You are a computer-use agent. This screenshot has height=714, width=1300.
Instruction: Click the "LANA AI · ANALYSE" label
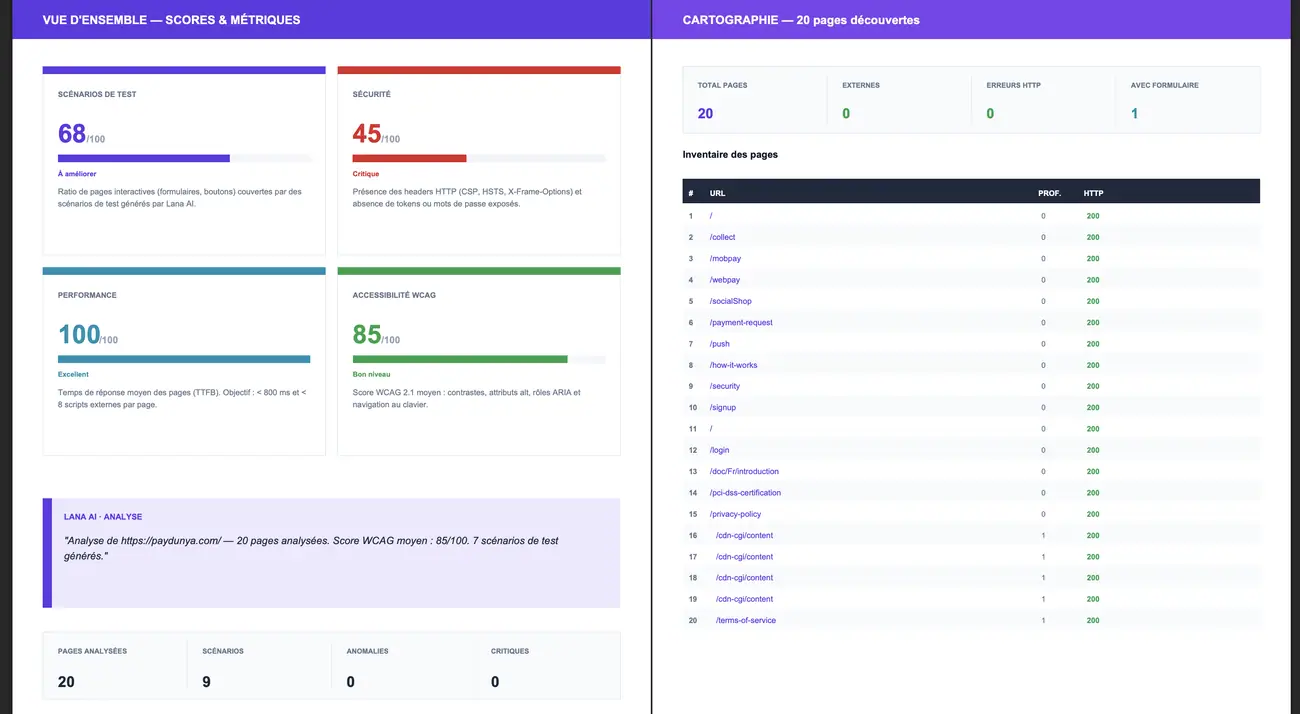coord(103,517)
